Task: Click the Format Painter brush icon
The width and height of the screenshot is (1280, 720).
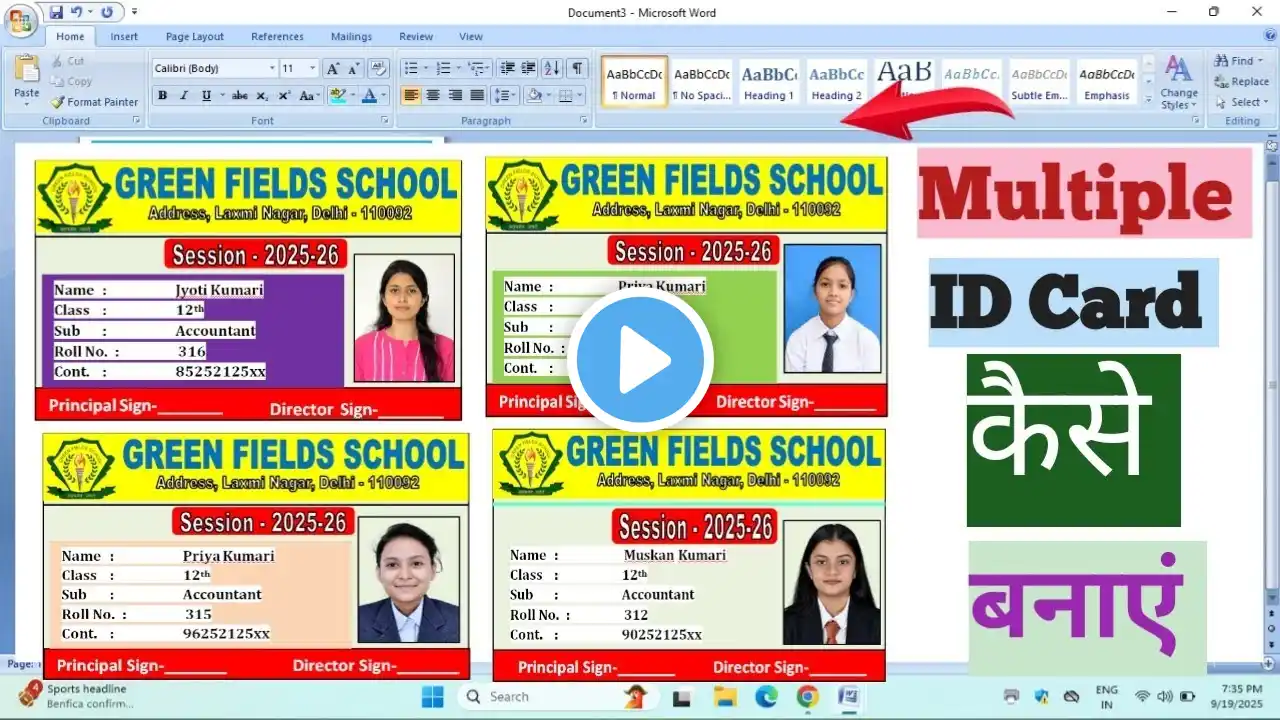Action: pyautogui.click(x=58, y=102)
